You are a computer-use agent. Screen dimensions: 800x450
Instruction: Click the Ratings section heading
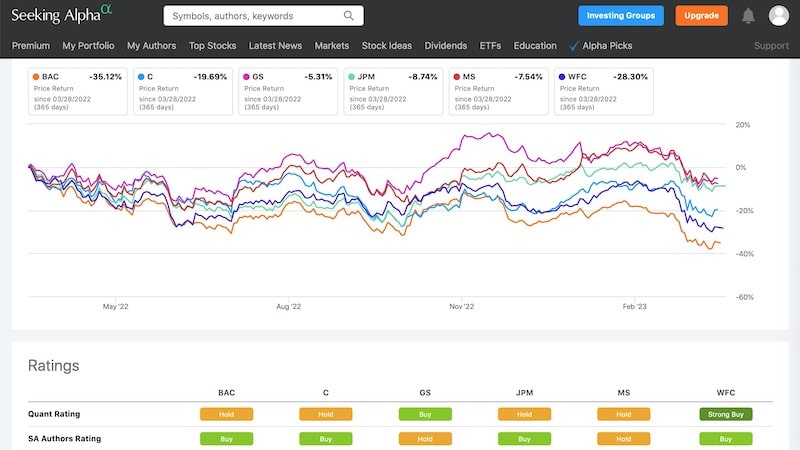pos(54,366)
